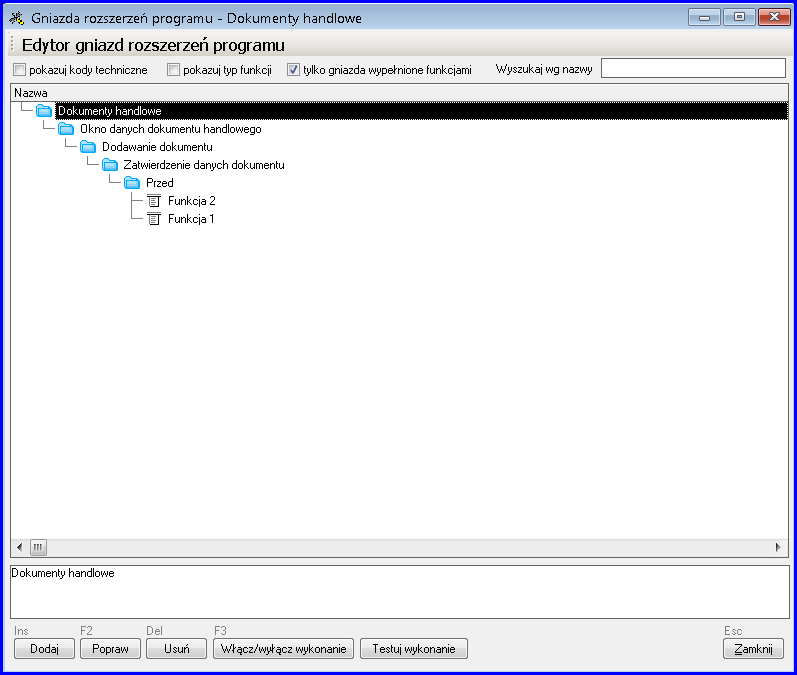Click the Dodaj button
797x675 pixels.
pos(44,649)
